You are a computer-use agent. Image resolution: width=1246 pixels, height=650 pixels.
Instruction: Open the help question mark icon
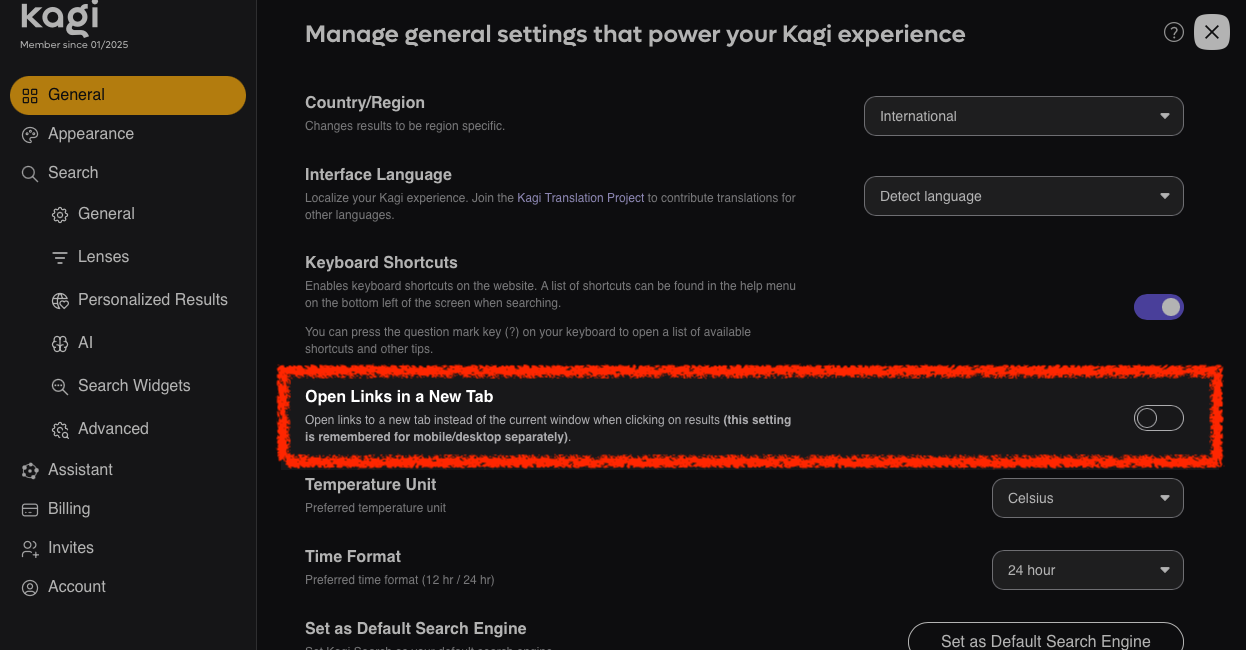tap(1174, 32)
